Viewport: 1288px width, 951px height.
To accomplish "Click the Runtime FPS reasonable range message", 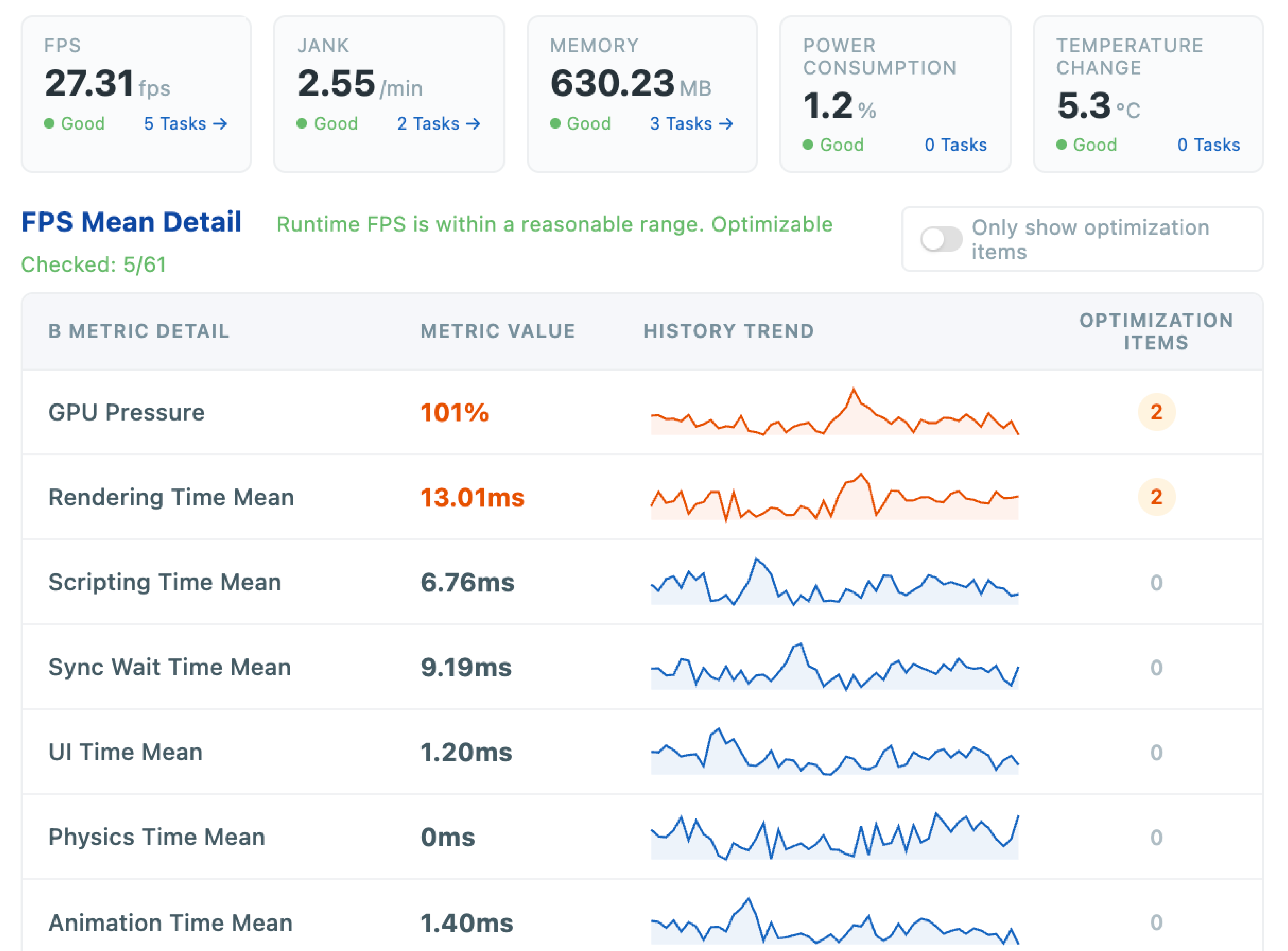I will point(555,225).
